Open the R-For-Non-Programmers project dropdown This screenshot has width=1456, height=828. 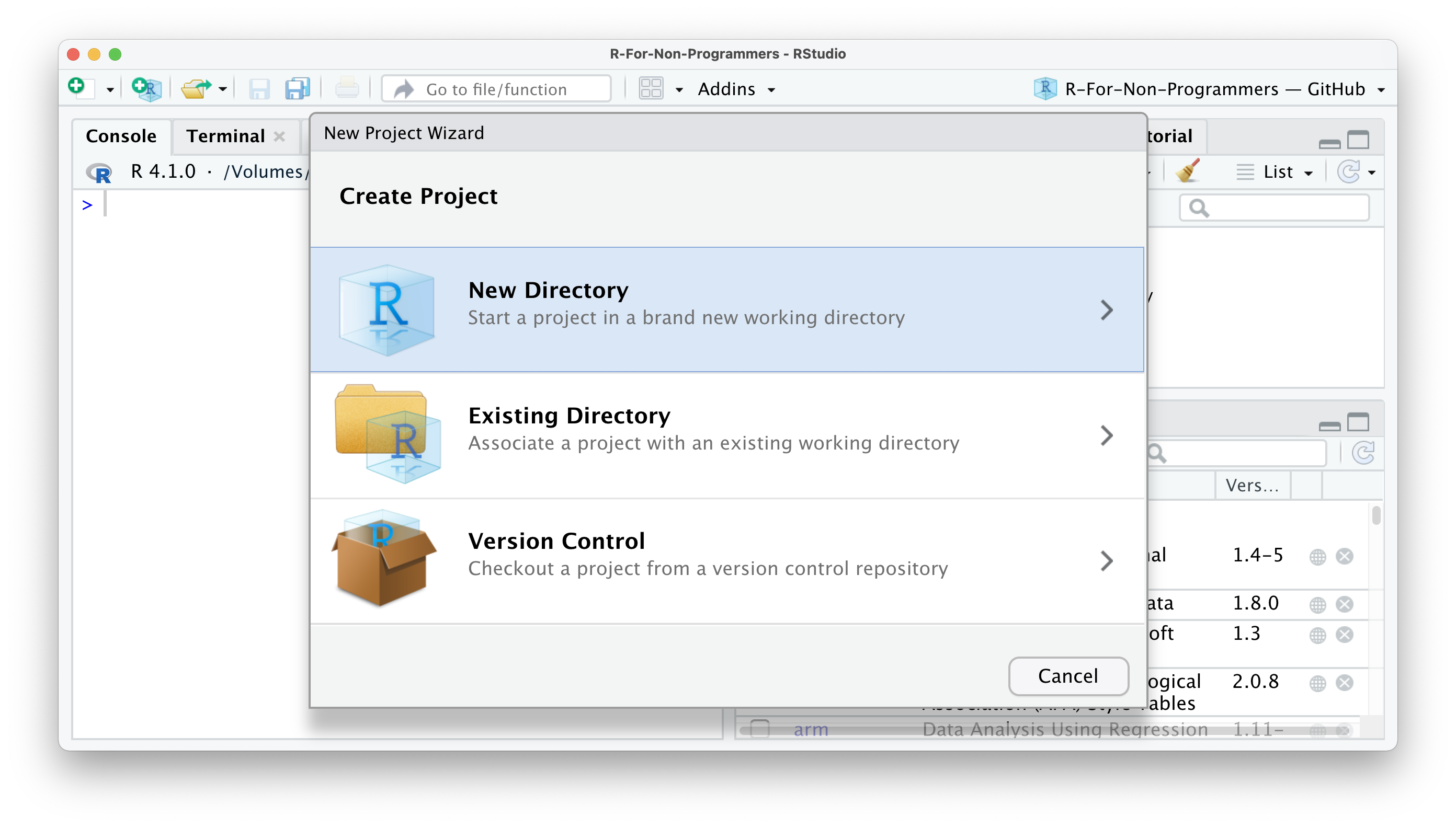pyautogui.click(x=1381, y=89)
